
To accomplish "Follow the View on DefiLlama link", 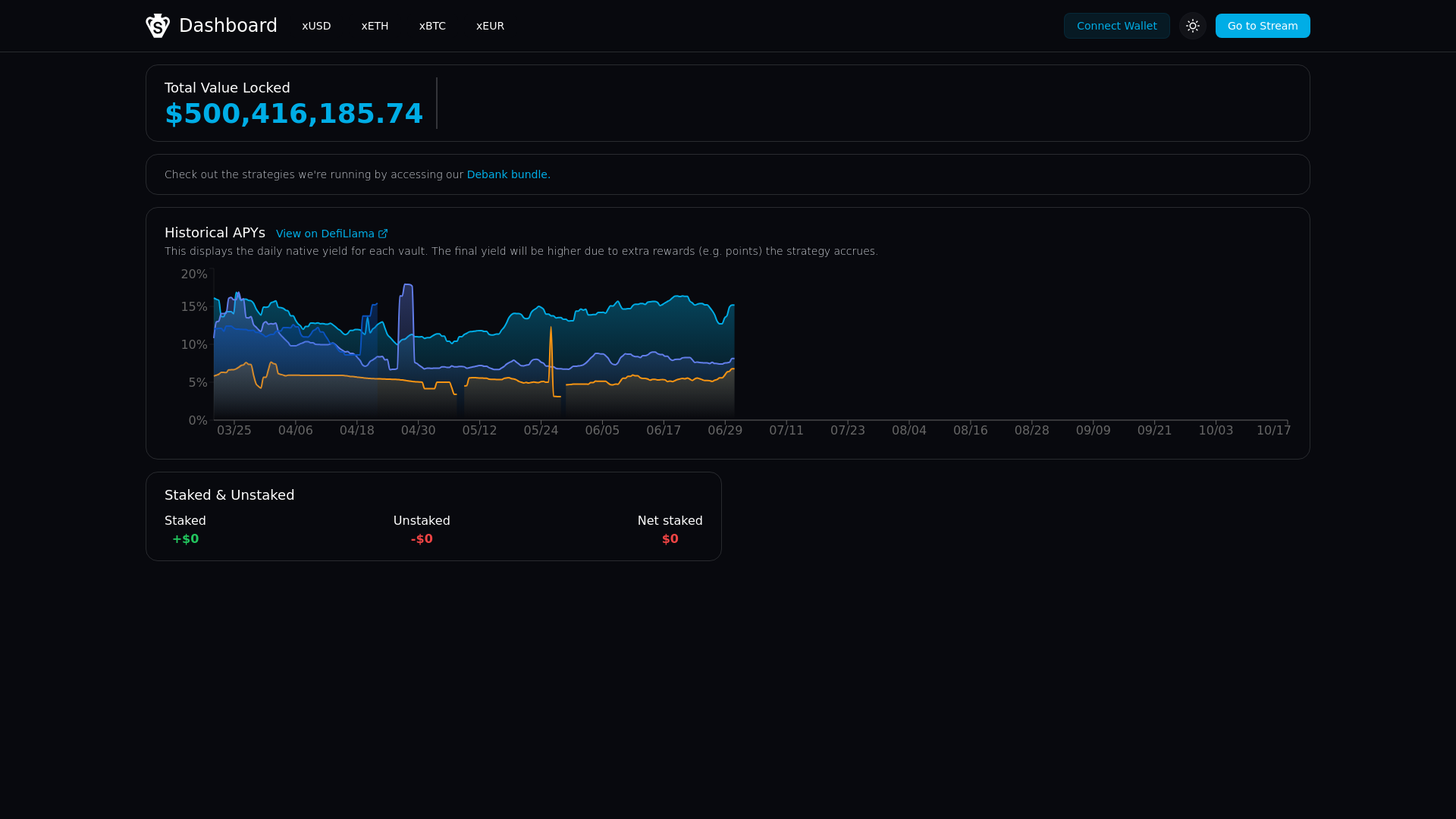I will tap(325, 234).
